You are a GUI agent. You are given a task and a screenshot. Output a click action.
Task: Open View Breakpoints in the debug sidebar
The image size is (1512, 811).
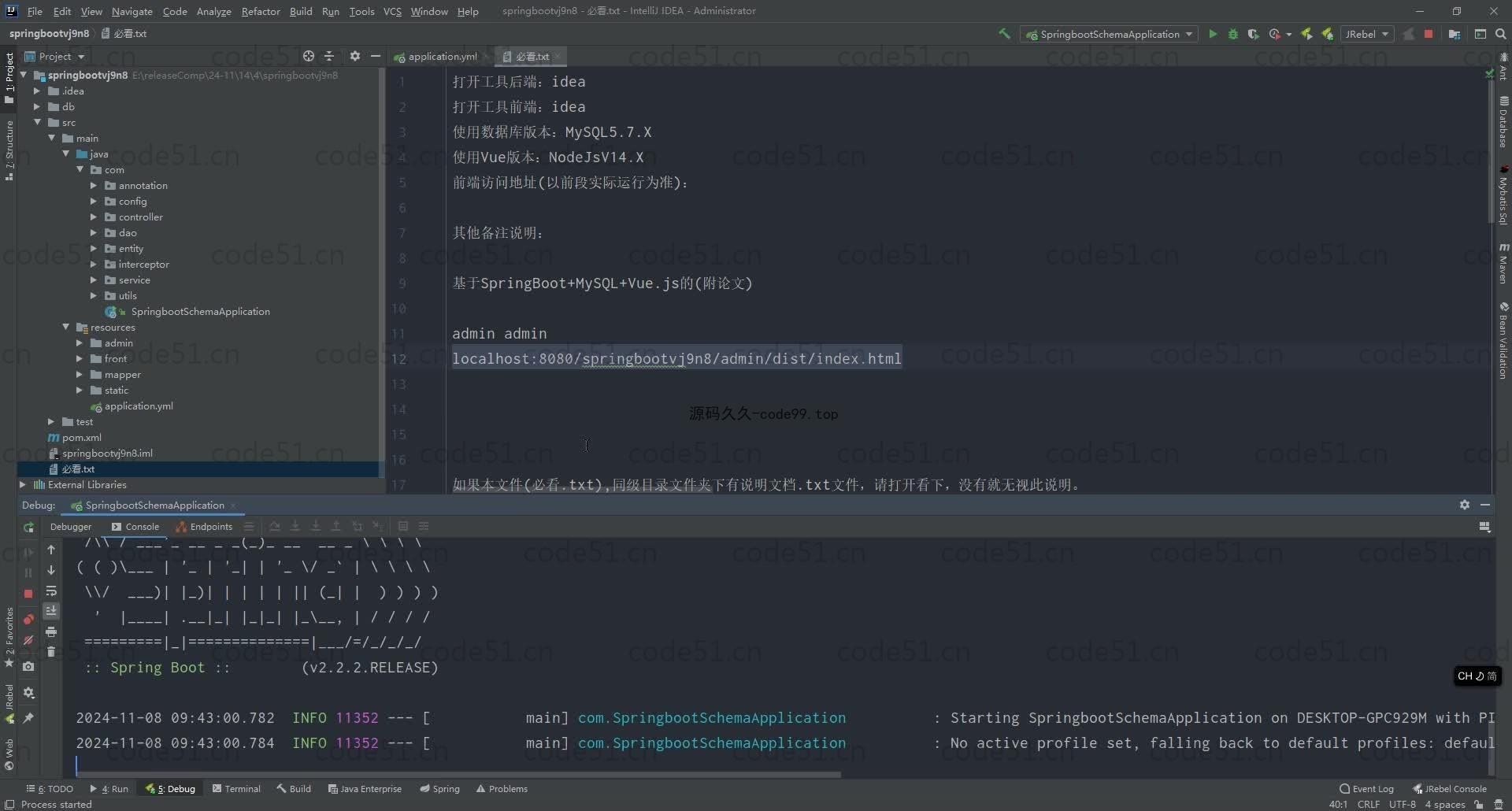tap(28, 620)
